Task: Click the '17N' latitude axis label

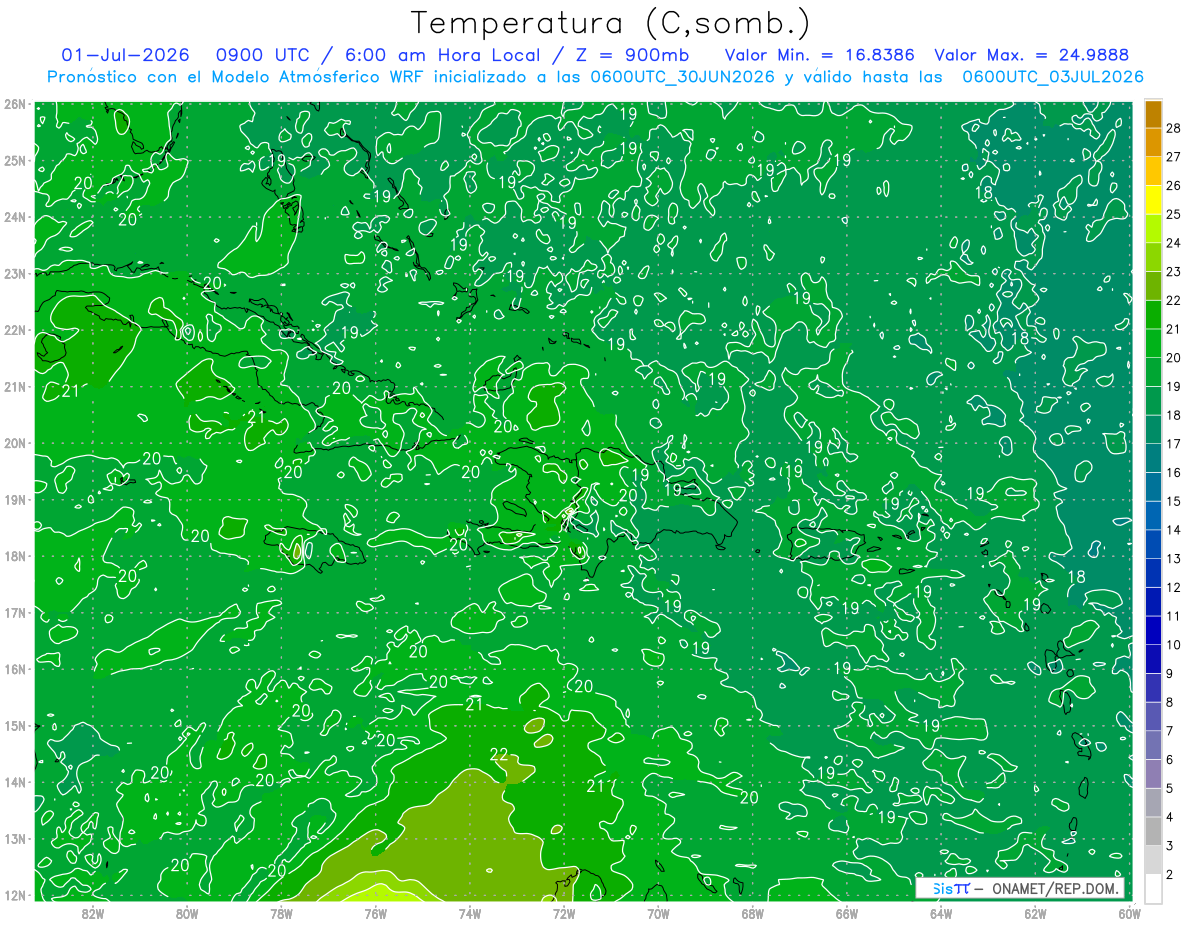Action: (16, 612)
